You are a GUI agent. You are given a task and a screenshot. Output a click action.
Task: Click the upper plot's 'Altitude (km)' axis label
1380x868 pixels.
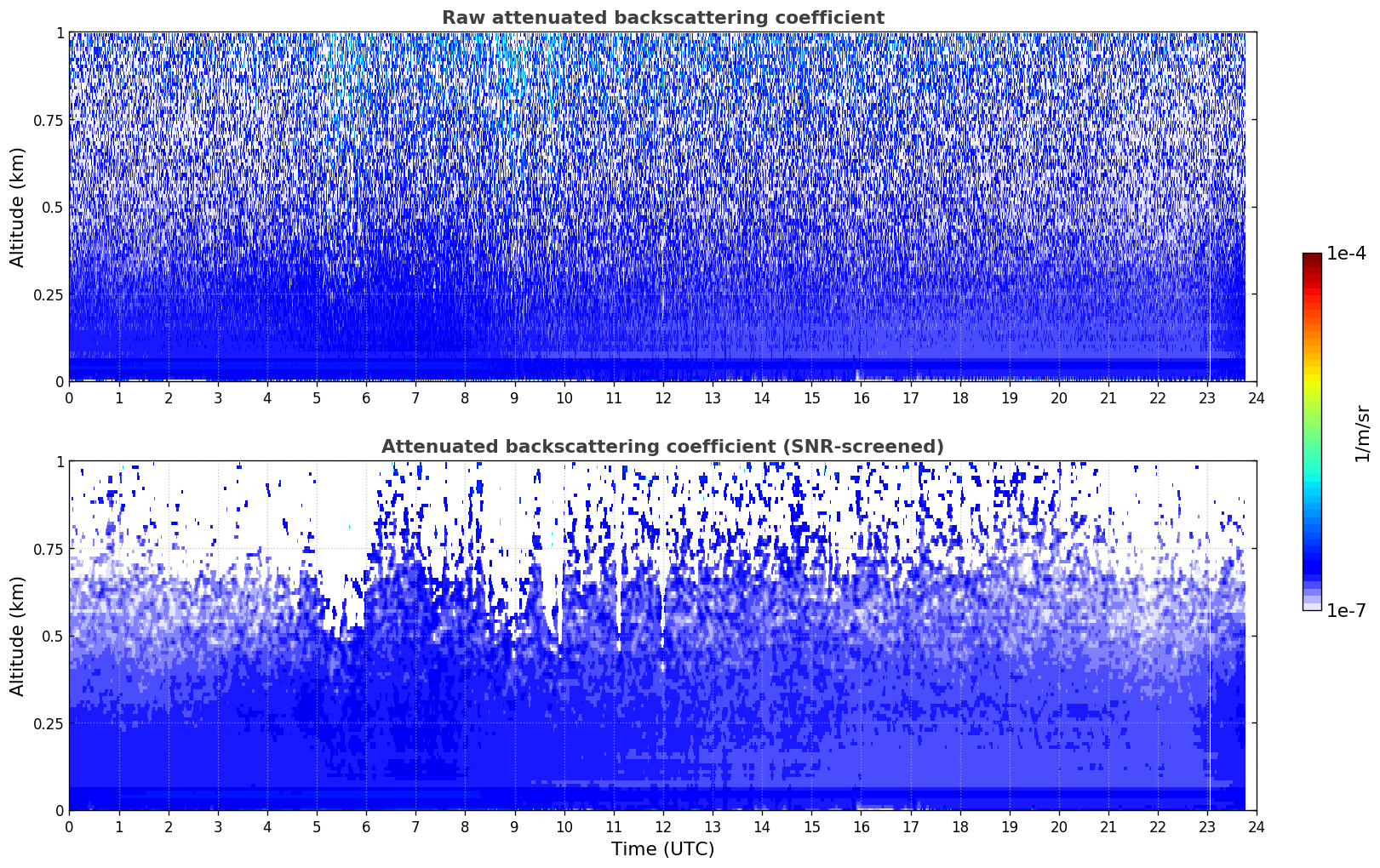click(x=18, y=207)
